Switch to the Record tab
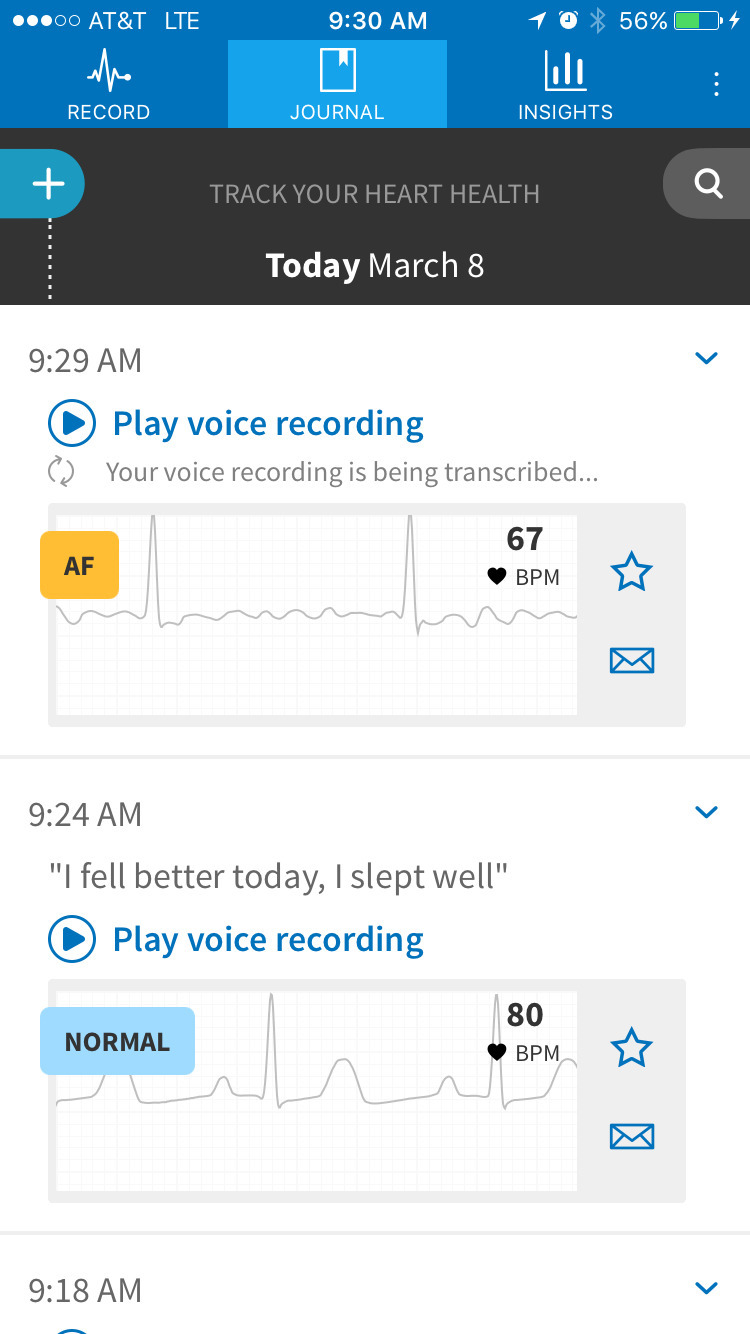 [108, 84]
